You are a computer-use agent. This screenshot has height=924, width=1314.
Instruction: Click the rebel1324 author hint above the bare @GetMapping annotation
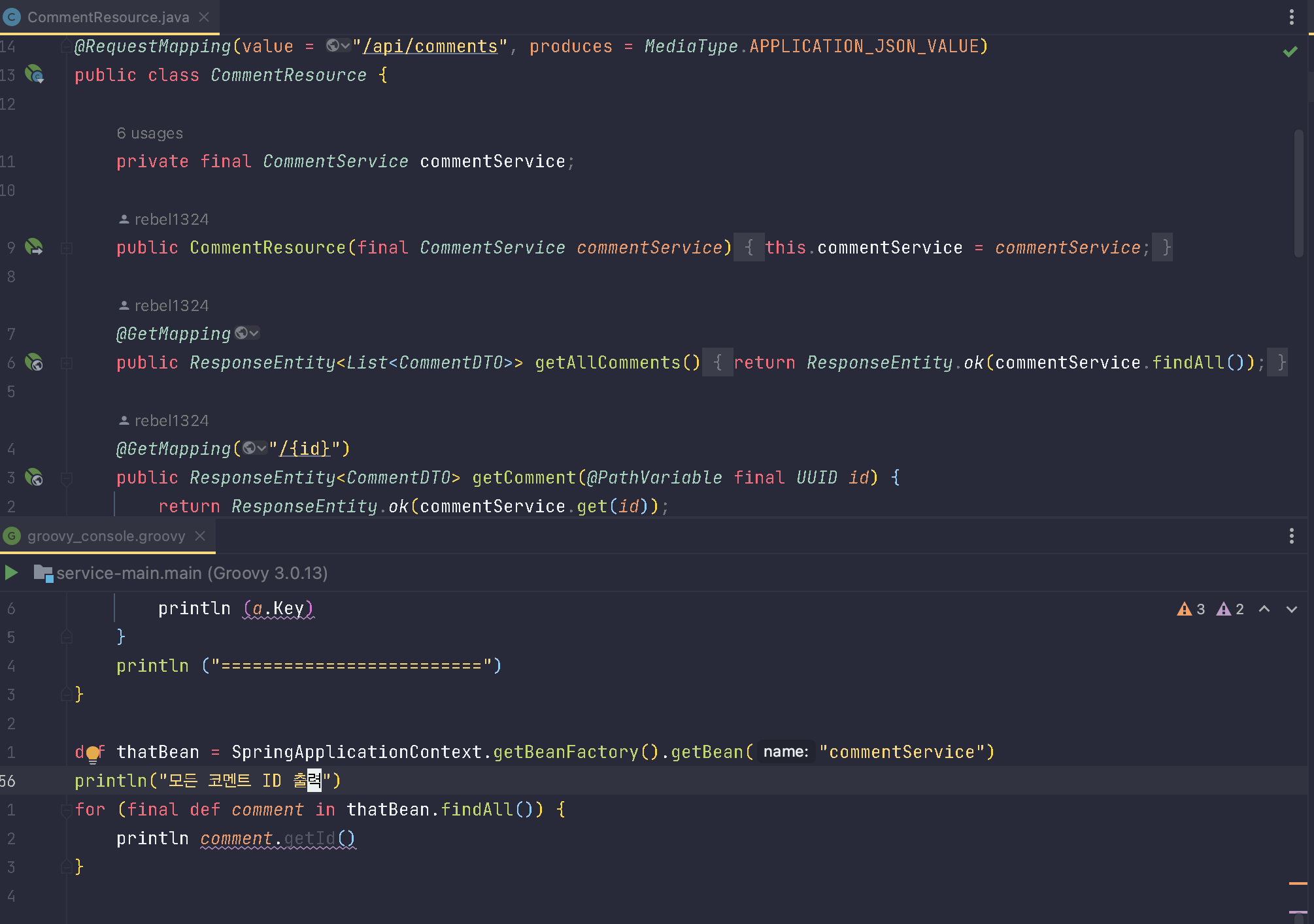(x=163, y=306)
